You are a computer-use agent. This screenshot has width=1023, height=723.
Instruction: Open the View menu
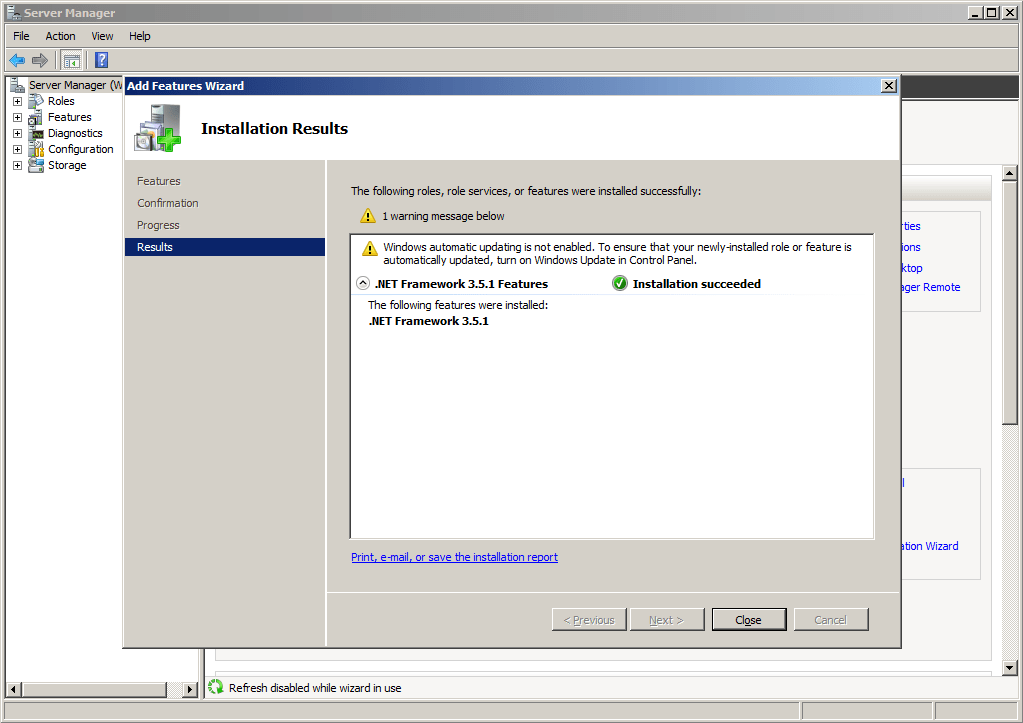pyautogui.click(x=102, y=36)
